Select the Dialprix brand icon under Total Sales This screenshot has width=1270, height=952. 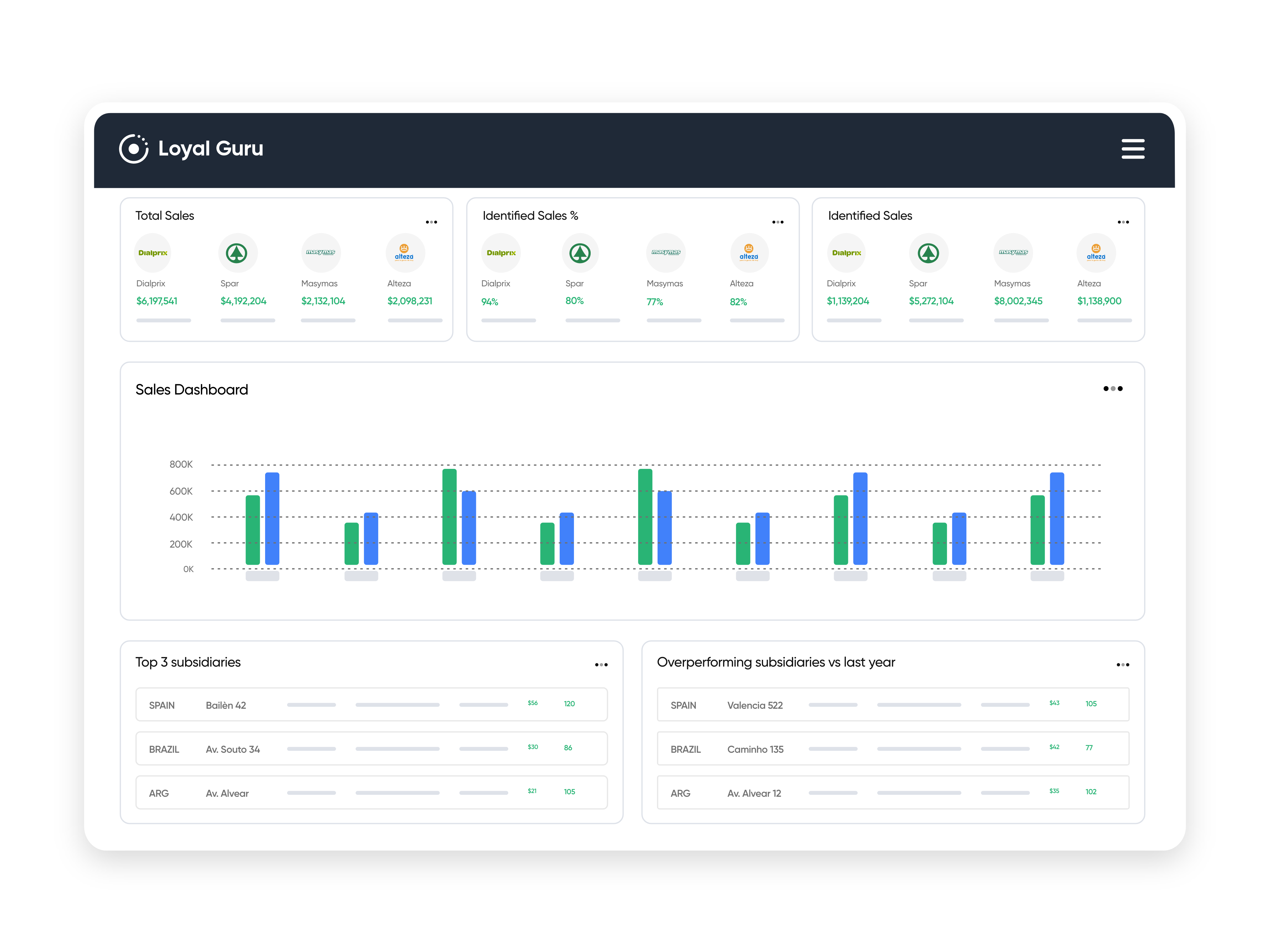point(152,253)
